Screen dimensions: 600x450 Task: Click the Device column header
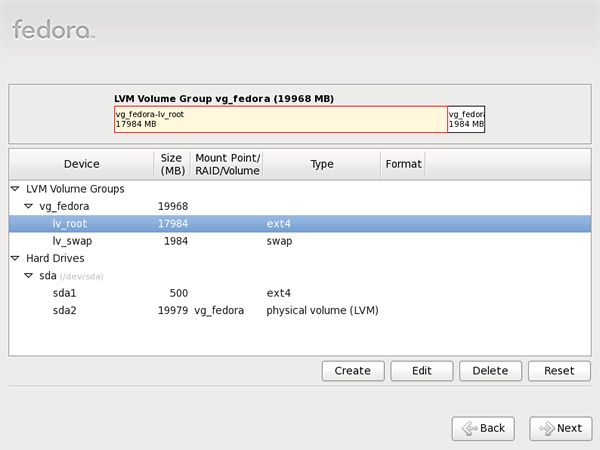coord(81,164)
